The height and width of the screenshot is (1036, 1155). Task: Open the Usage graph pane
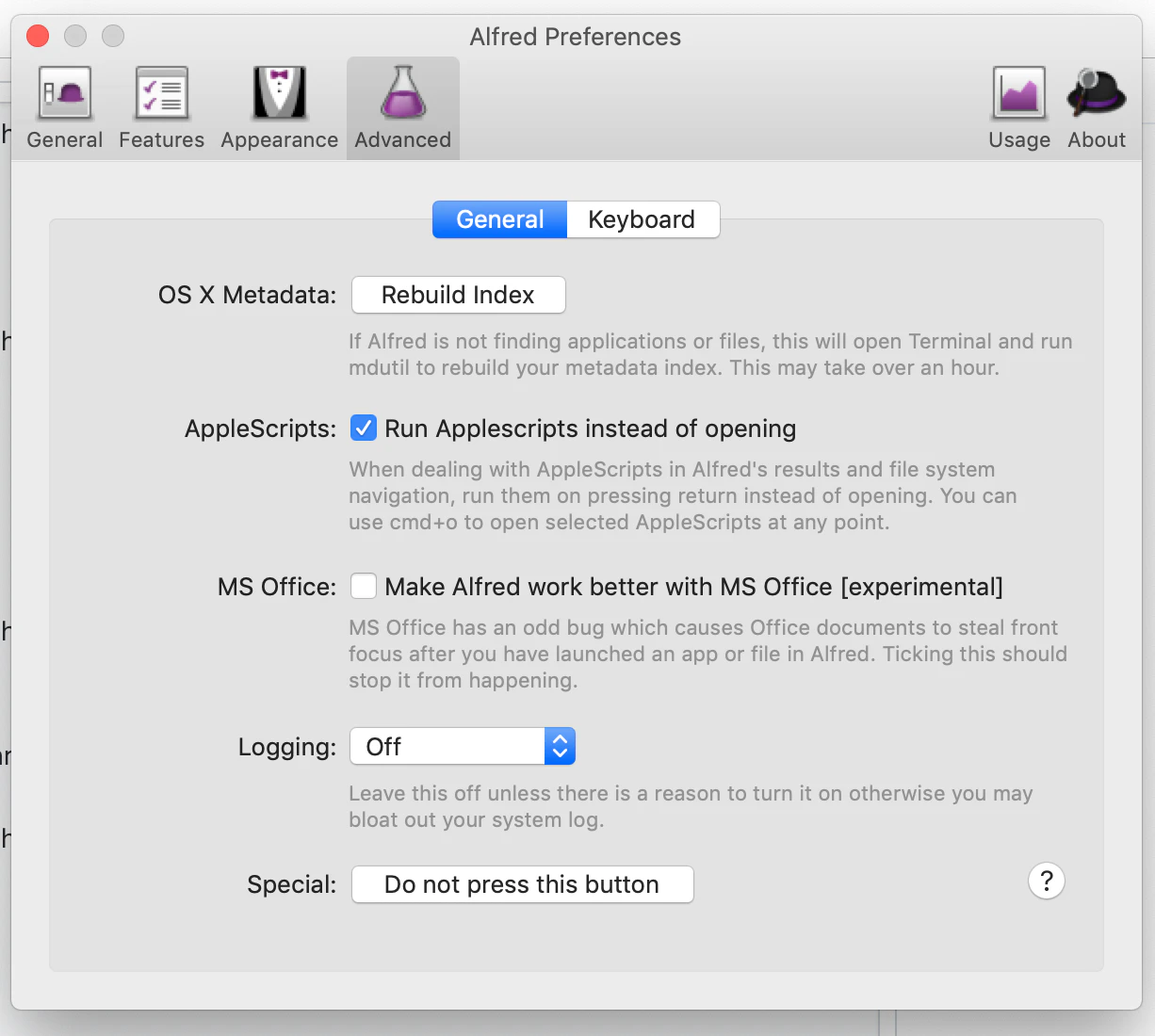[1019, 108]
